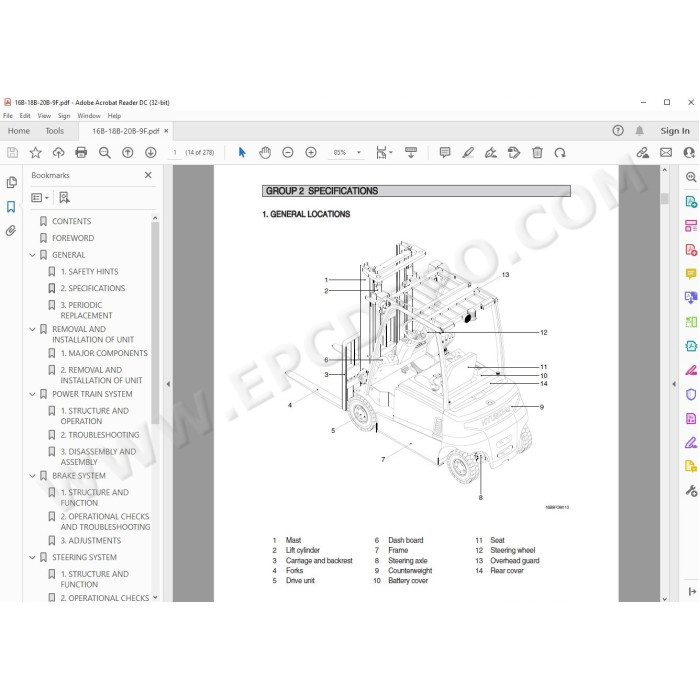The width and height of the screenshot is (700, 700).
Task: Open Export PDF tool in right pane
Action: [691, 202]
